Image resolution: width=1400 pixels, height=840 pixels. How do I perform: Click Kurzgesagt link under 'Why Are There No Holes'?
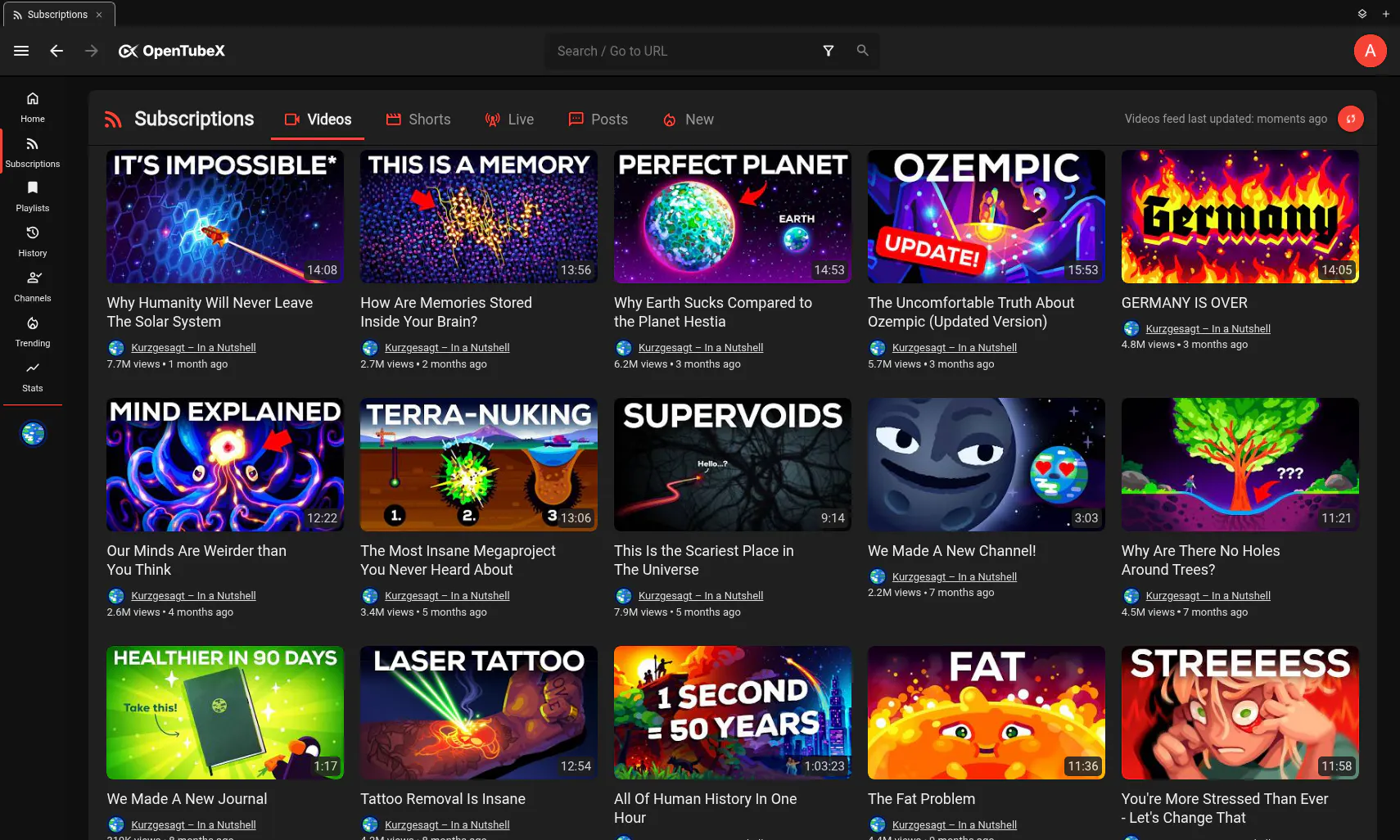point(1208,595)
